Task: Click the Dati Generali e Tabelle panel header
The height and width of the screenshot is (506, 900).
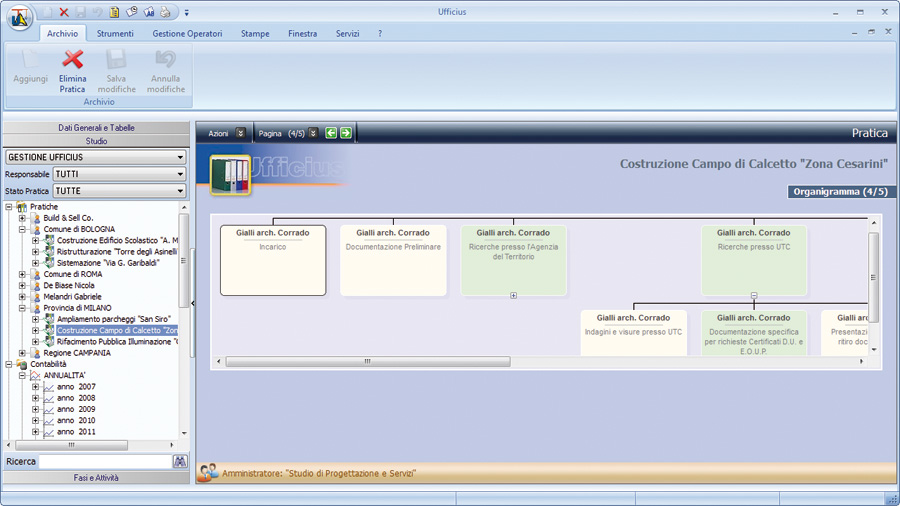Action: tap(96, 127)
